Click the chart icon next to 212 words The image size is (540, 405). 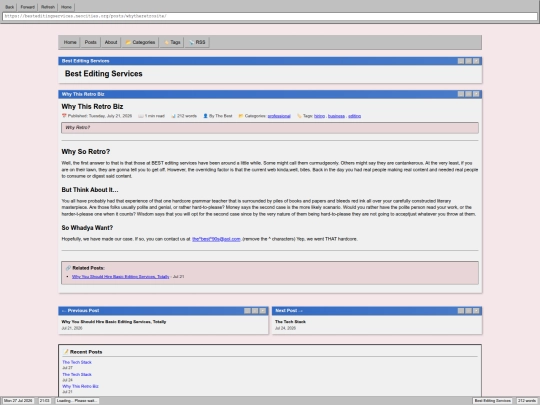point(174,116)
